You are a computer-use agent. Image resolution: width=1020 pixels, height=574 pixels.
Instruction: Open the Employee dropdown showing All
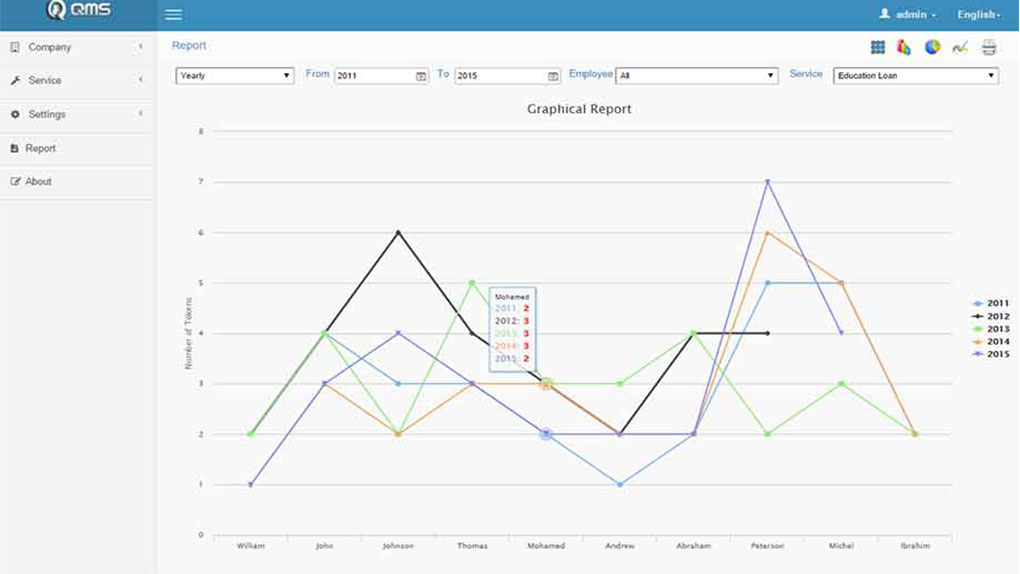(x=696, y=76)
